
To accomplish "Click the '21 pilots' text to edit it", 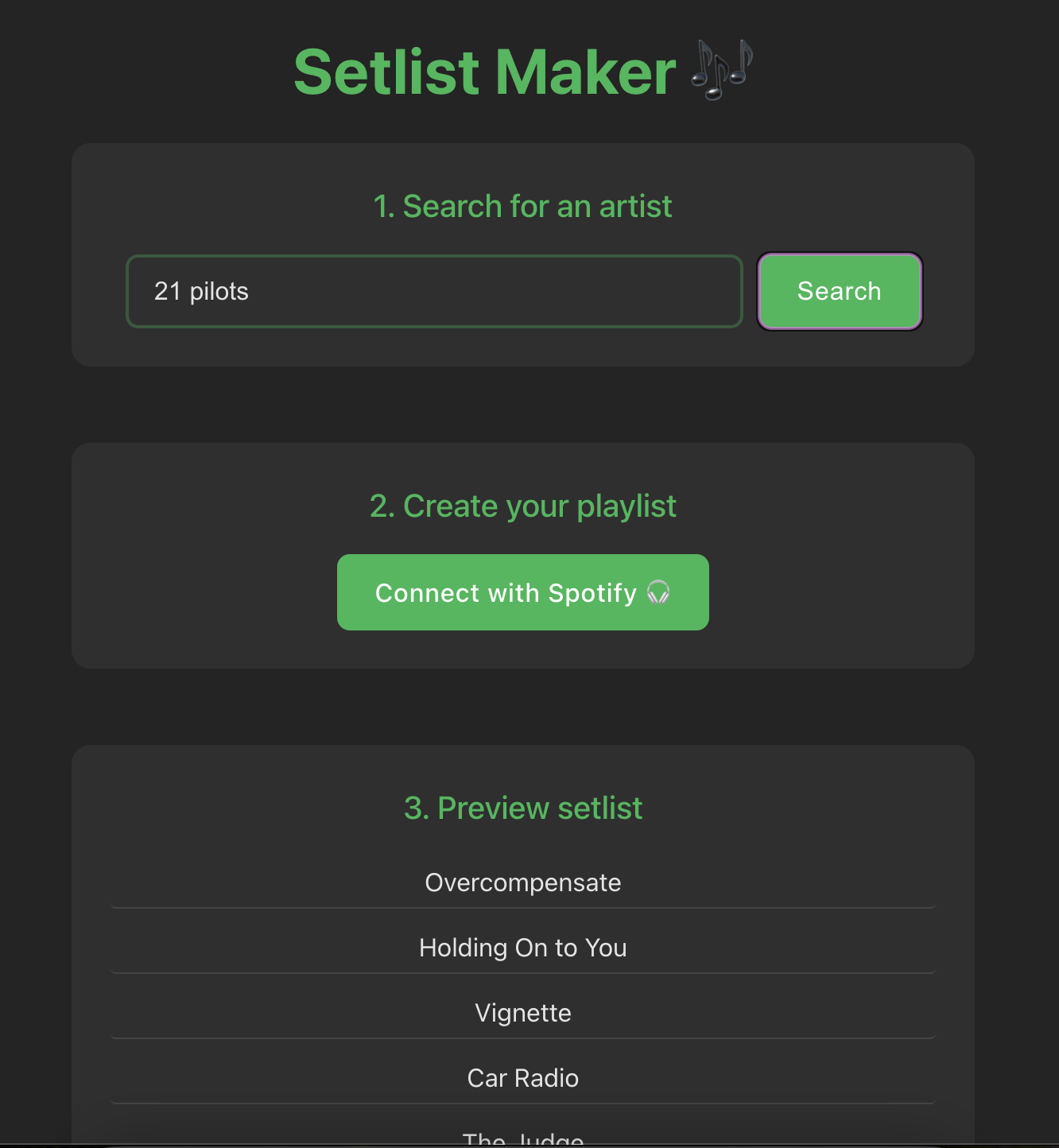I will click(201, 291).
